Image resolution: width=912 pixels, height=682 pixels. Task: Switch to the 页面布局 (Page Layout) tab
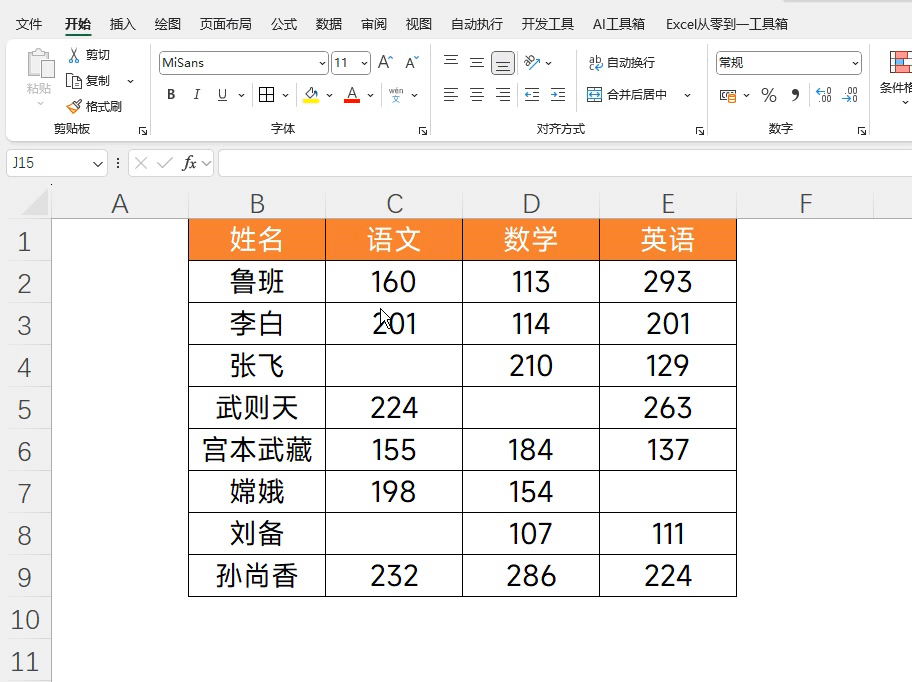(226, 24)
